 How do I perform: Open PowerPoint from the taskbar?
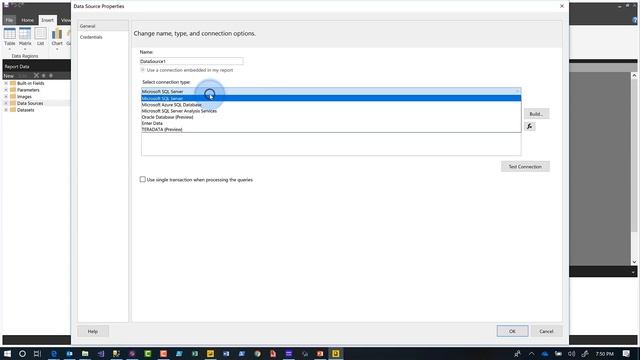320,353
